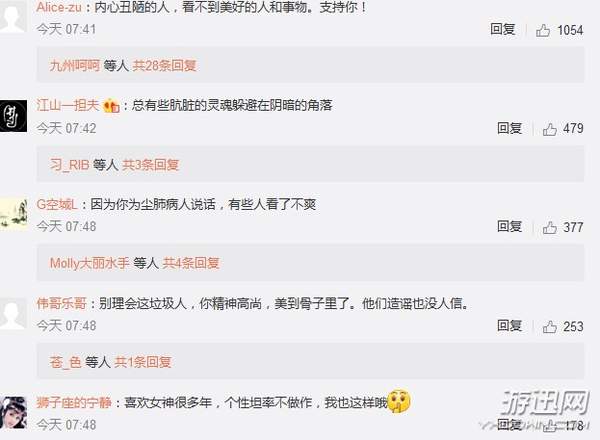
Task: Expand 共28条回复 under Alice-zu's comment
Action: coord(164,65)
